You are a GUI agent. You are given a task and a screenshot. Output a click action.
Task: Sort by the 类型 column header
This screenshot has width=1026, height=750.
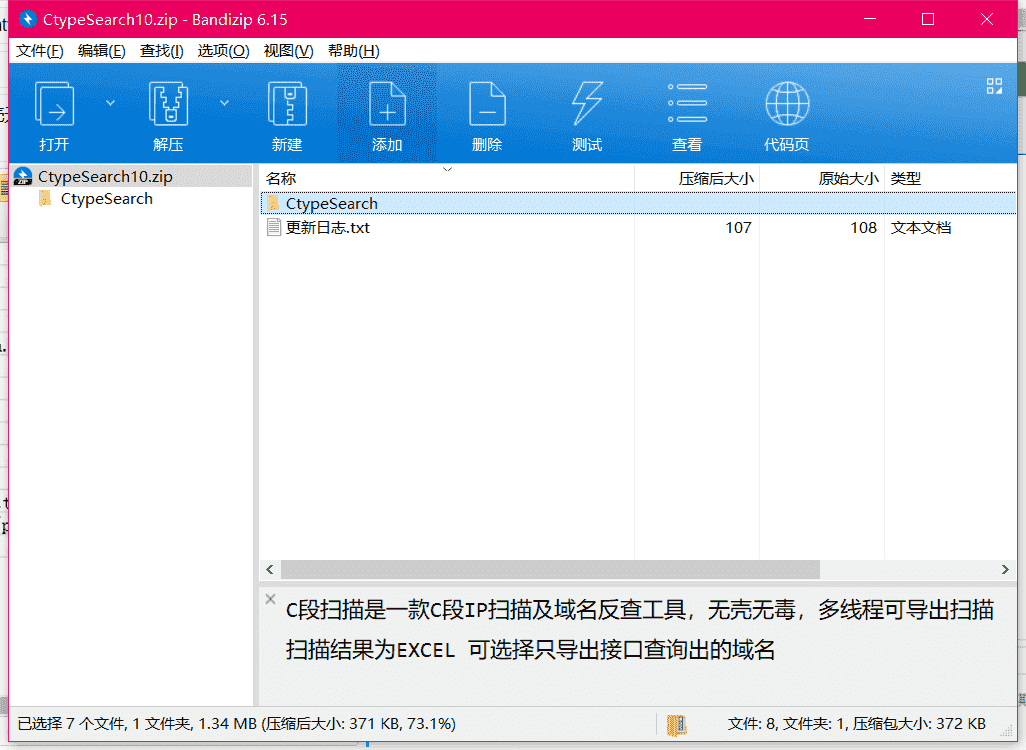point(950,178)
